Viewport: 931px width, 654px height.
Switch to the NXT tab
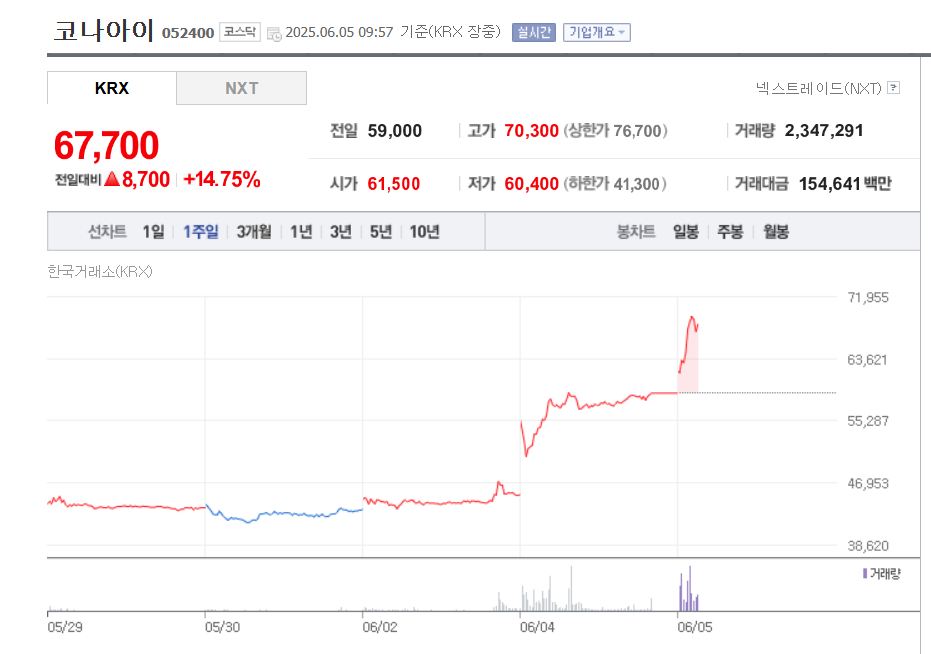pyautogui.click(x=242, y=88)
